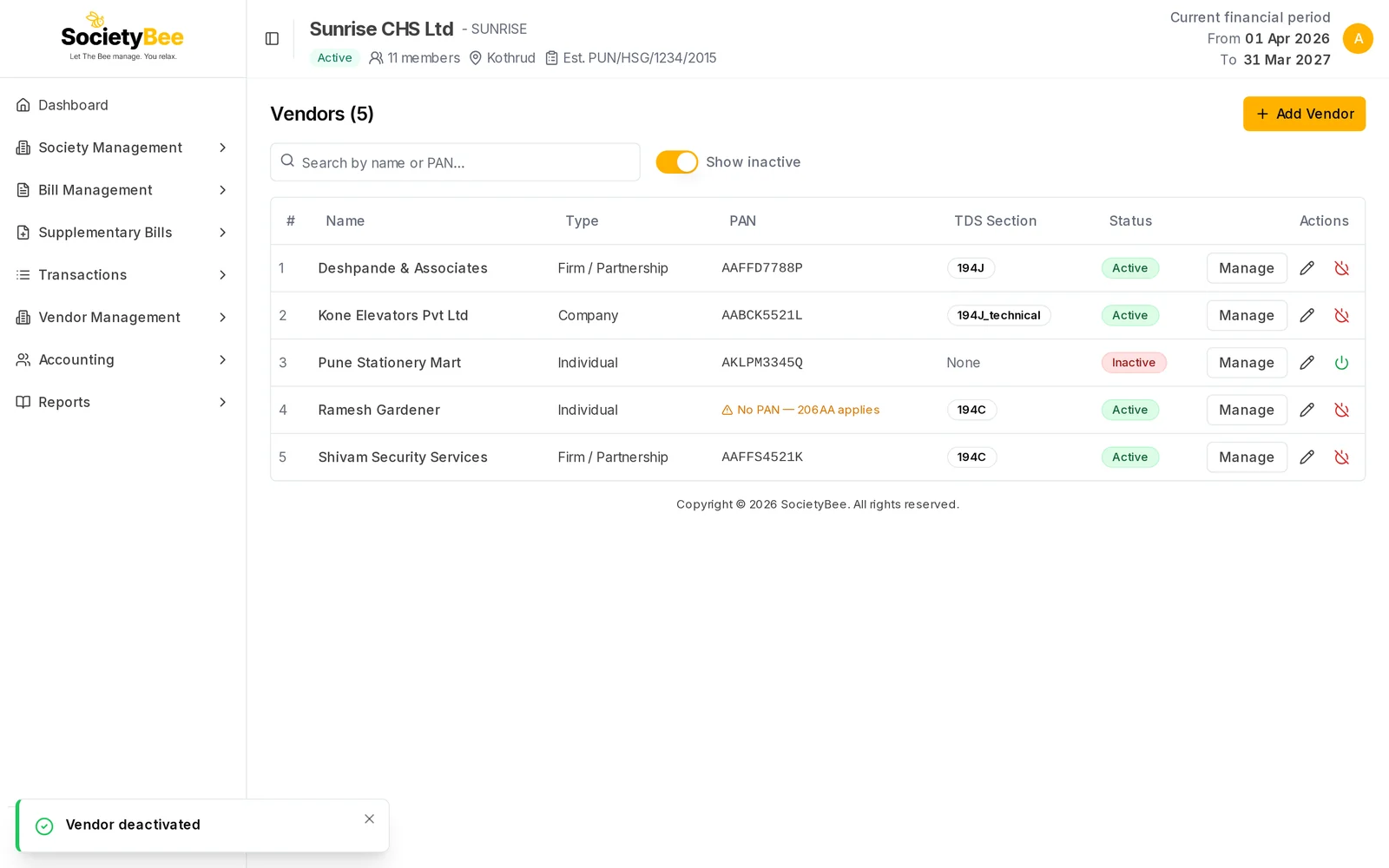
Task: Deactivate Deshpande & Associates vendor
Action: click(1341, 268)
